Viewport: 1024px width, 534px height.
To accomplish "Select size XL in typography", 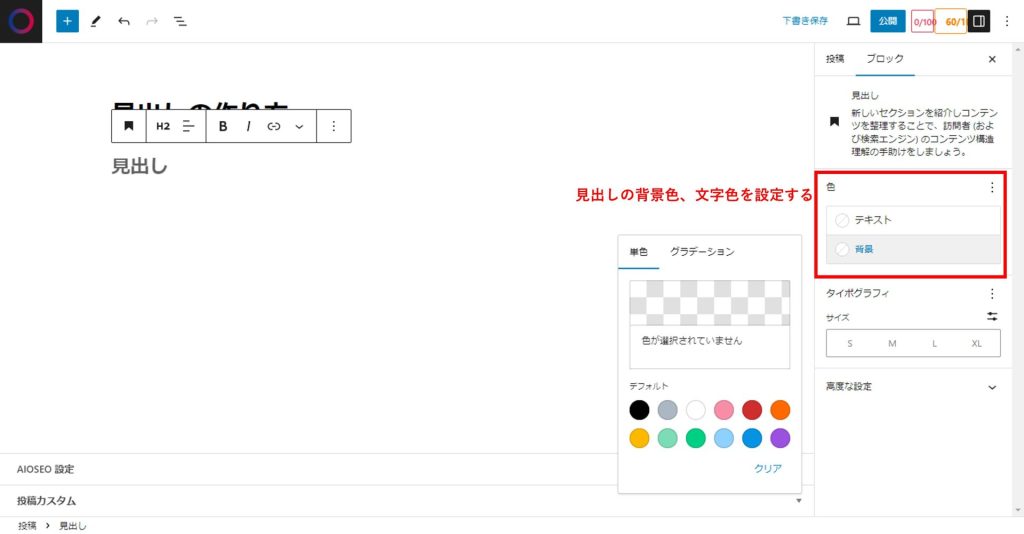I will tap(977, 343).
